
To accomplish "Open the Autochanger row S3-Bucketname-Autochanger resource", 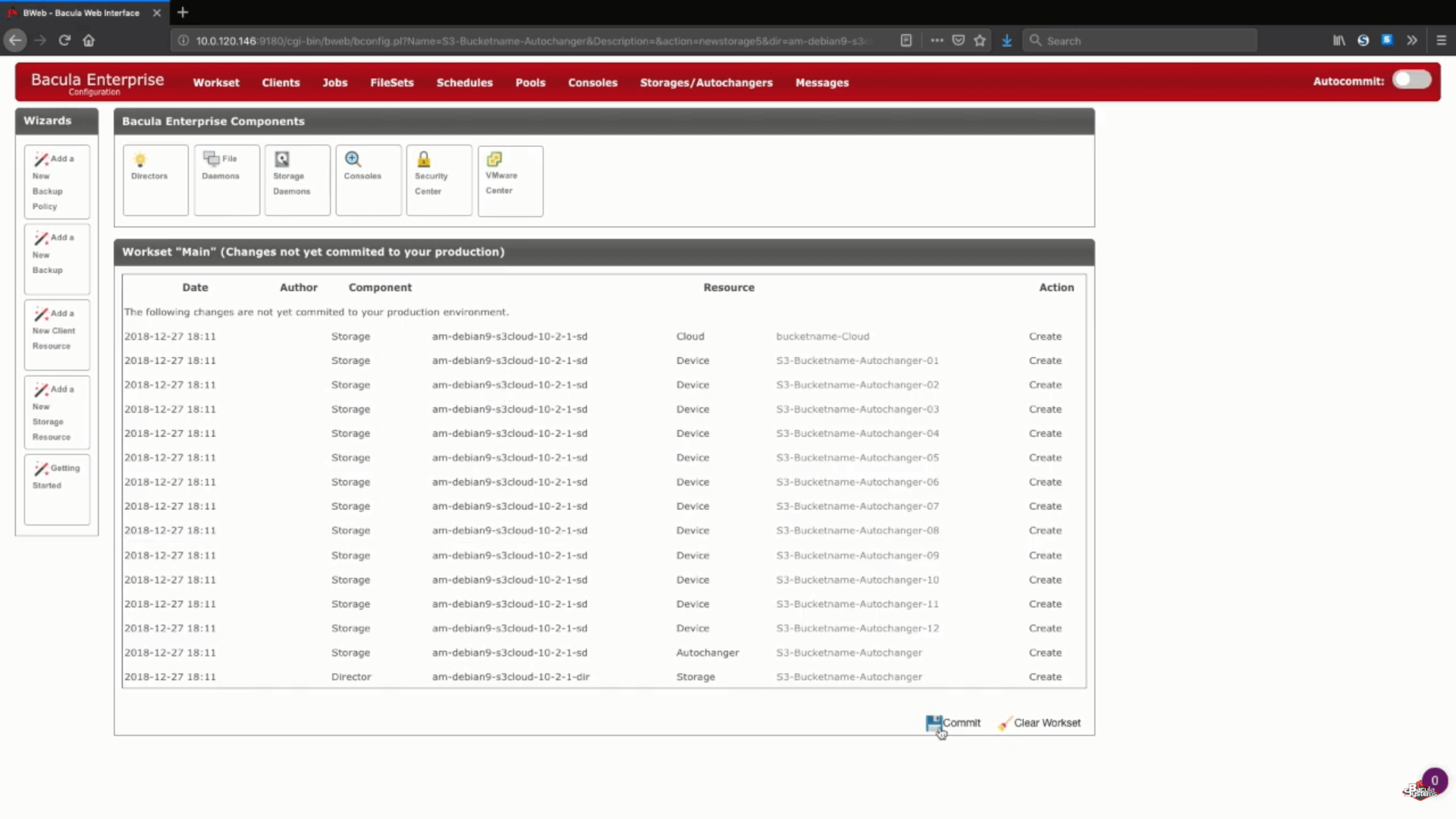I will click(x=849, y=652).
